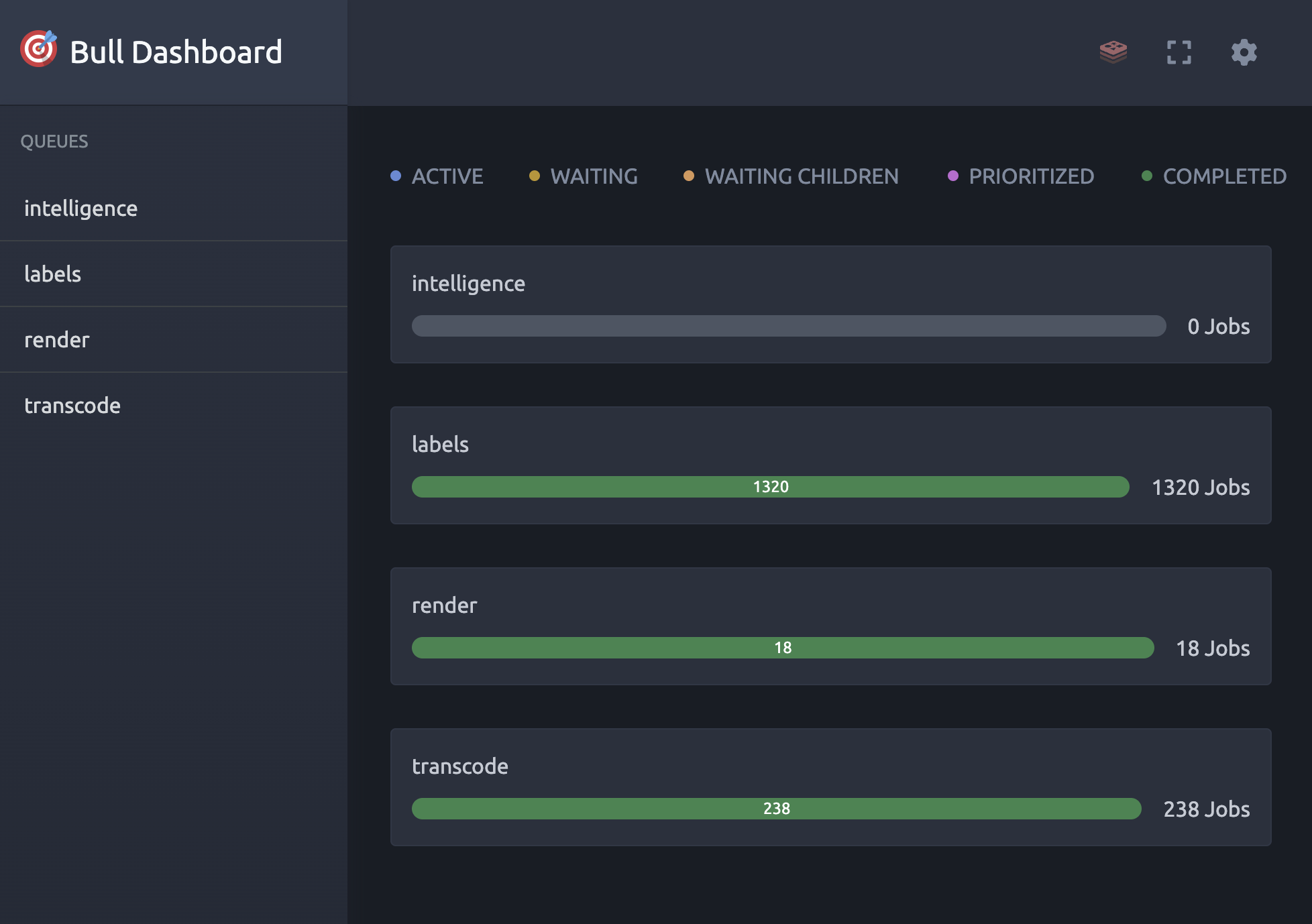Open the settings gear icon
This screenshot has height=924, width=1312.
pyautogui.click(x=1244, y=52)
